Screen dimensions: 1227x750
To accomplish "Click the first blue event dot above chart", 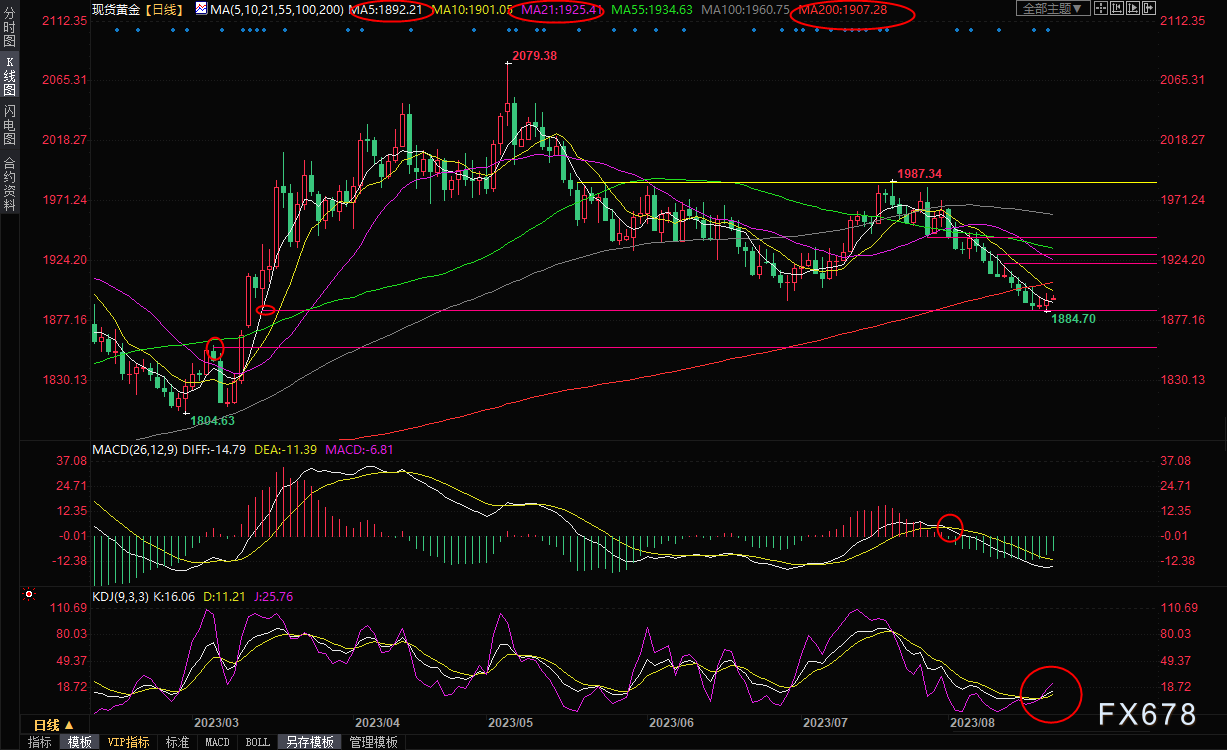I will (x=116, y=30).
